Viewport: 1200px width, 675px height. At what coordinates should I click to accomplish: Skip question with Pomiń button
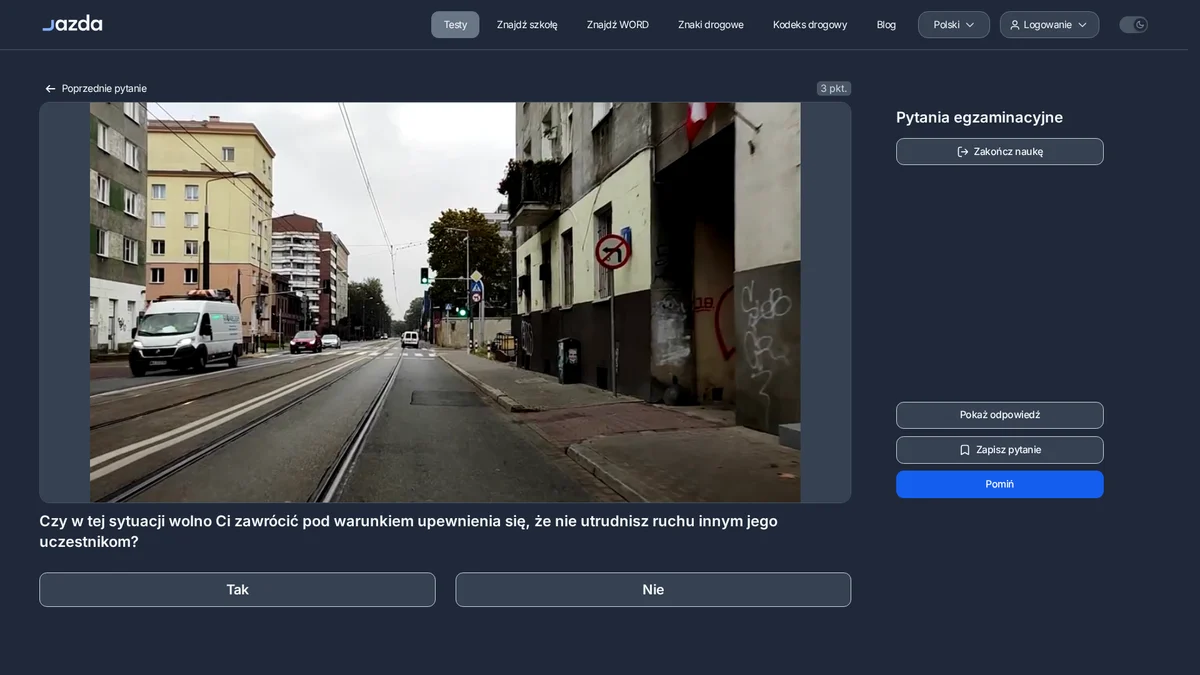pyautogui.click(x=1000, y=484)
